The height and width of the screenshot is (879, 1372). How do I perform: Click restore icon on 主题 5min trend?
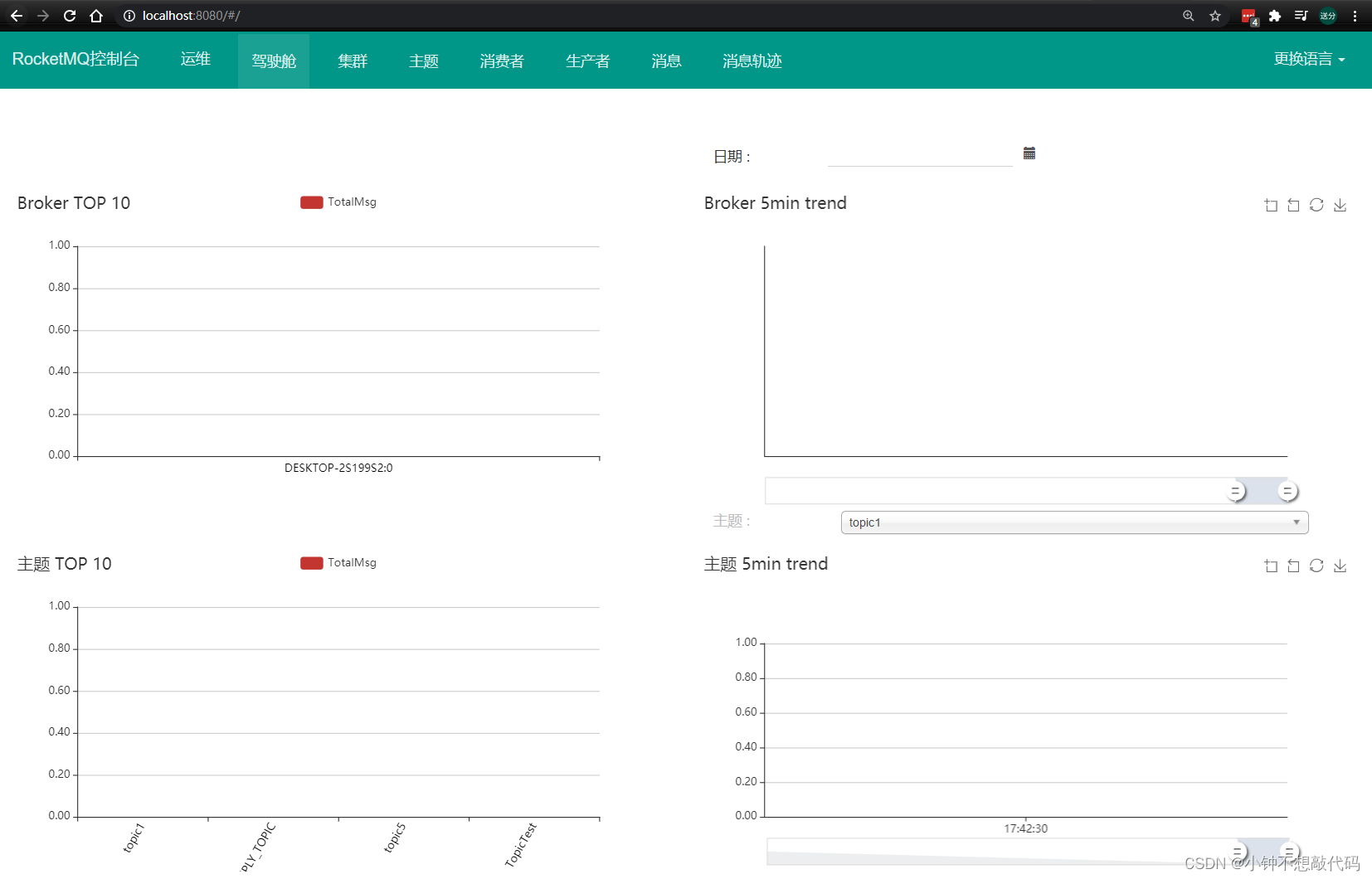coord(1316,566)
